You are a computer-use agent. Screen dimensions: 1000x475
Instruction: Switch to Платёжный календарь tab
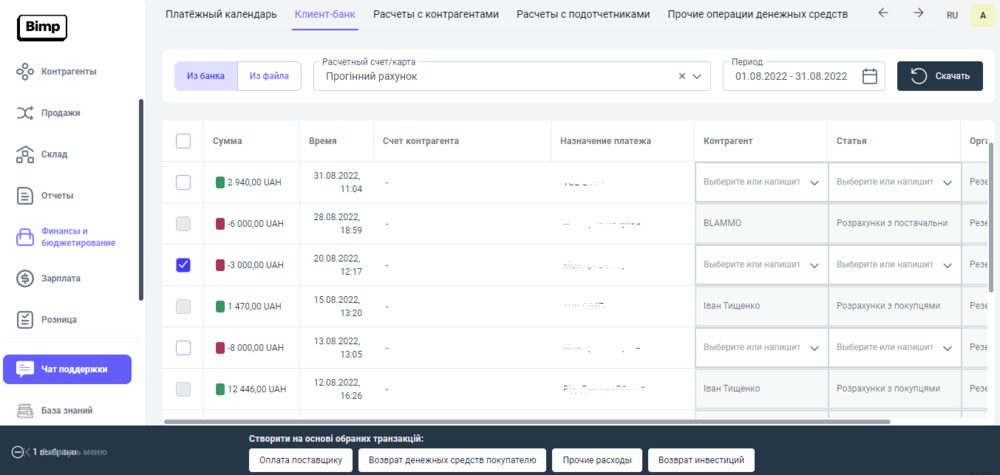click(x=220, y=14)
